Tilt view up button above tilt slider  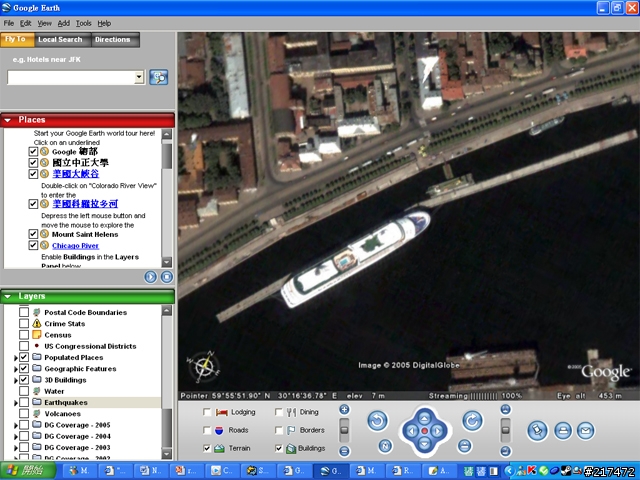click(x=505, y=409)
